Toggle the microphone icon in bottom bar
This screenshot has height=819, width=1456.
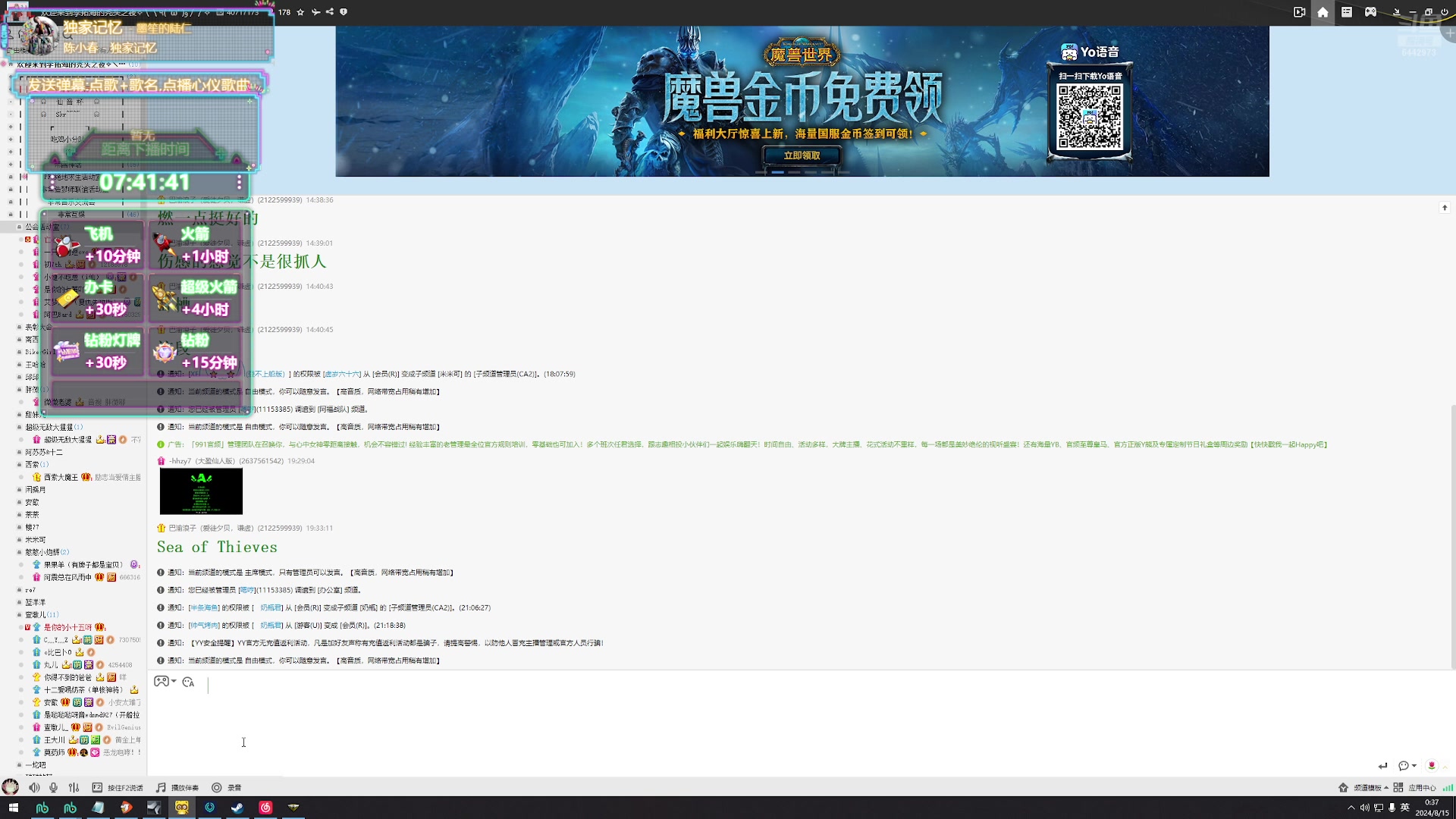click(x=53, y=787)
